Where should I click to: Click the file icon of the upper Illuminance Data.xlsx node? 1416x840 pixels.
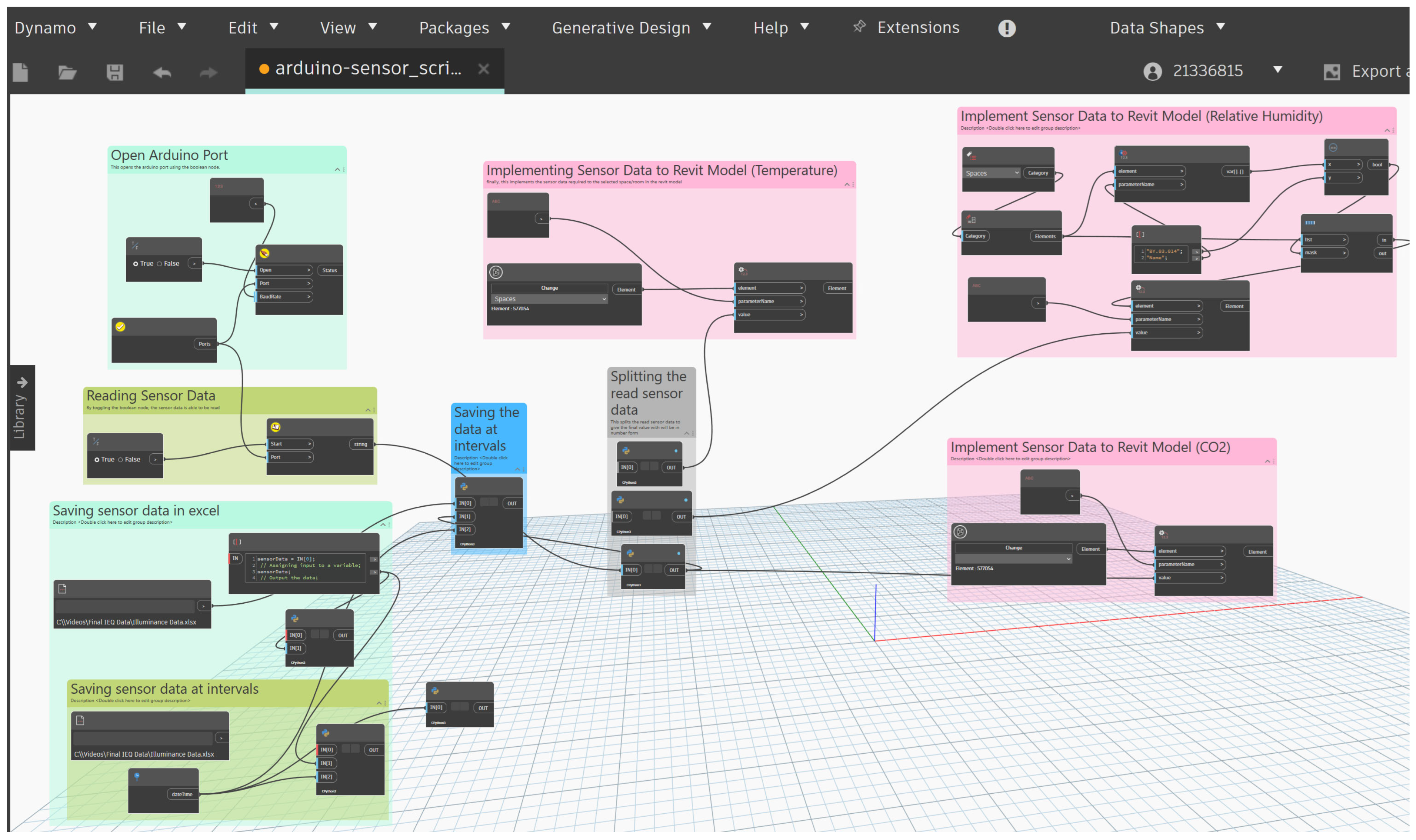[63, 589]
